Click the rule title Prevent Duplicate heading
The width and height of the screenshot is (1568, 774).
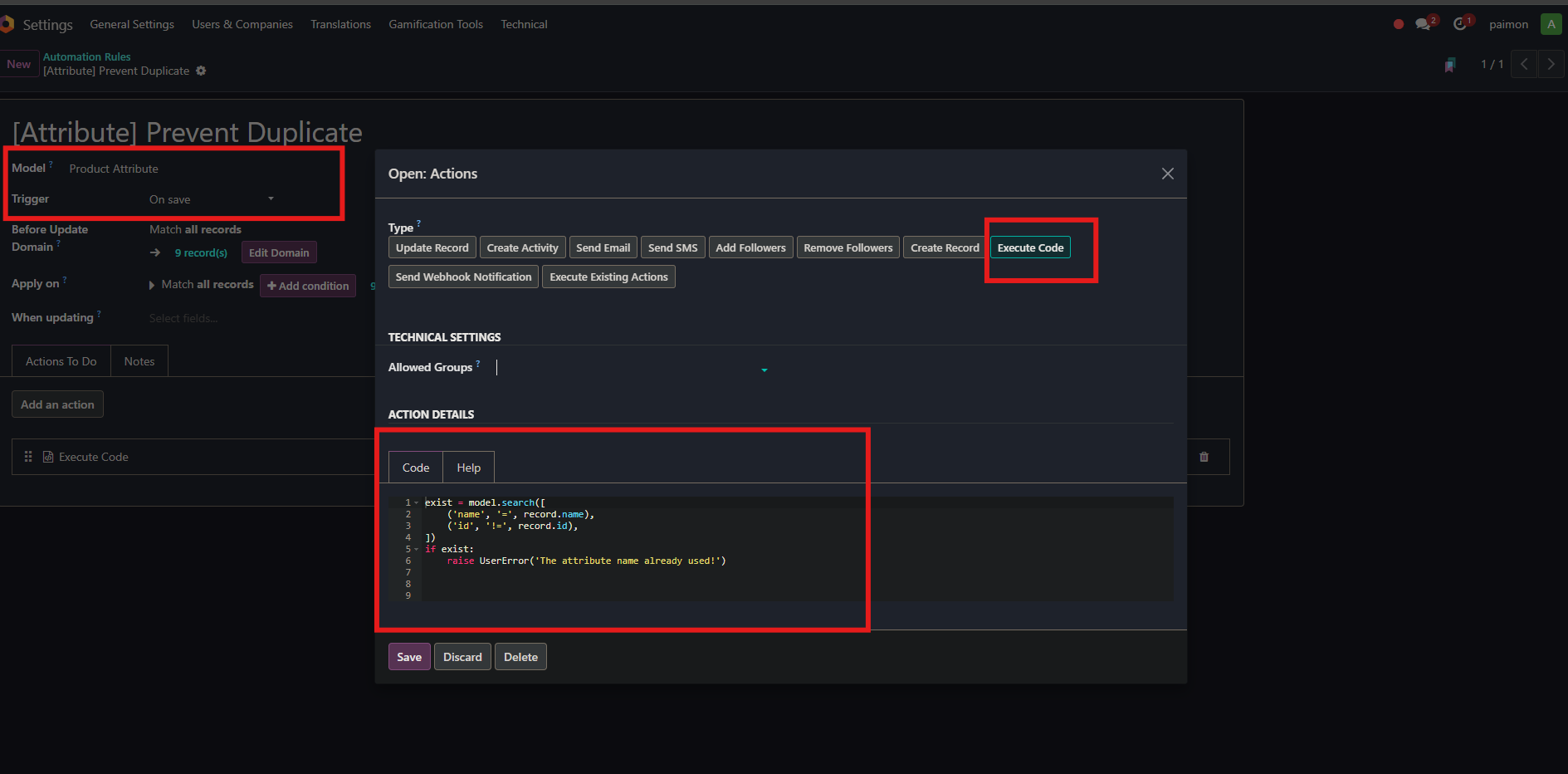(188, 132)
